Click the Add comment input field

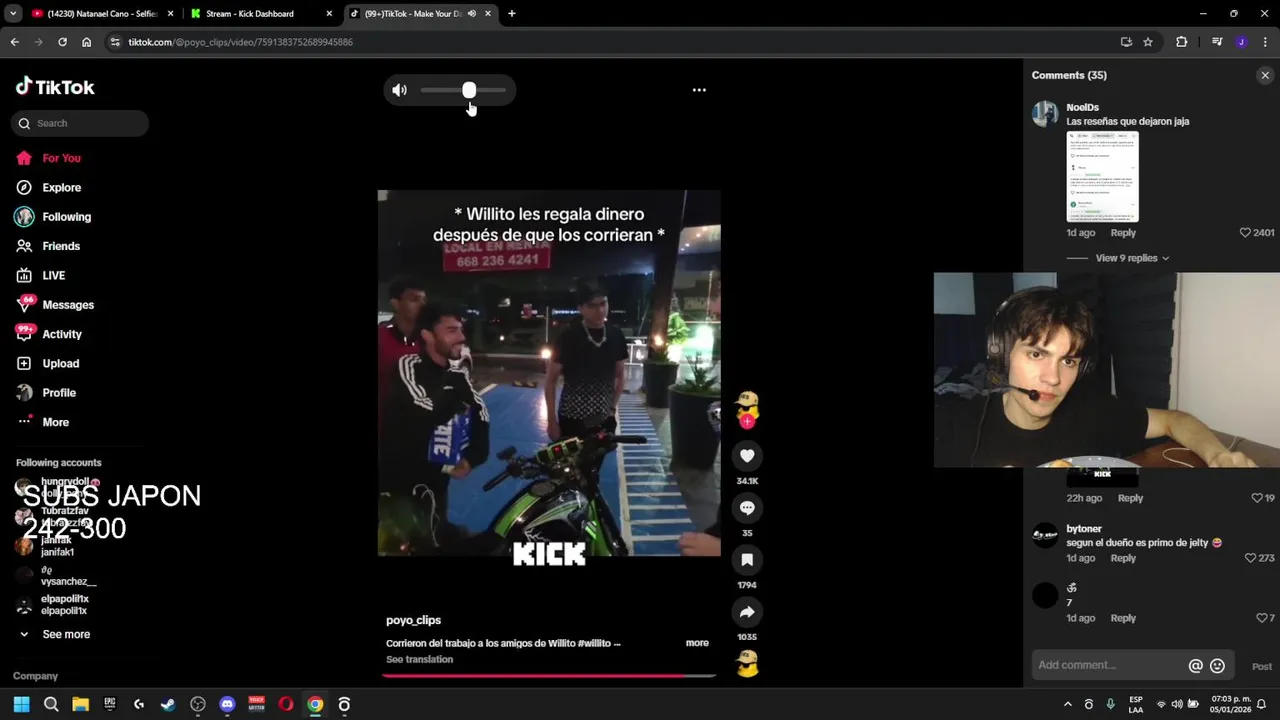(x=1110, y=666)
